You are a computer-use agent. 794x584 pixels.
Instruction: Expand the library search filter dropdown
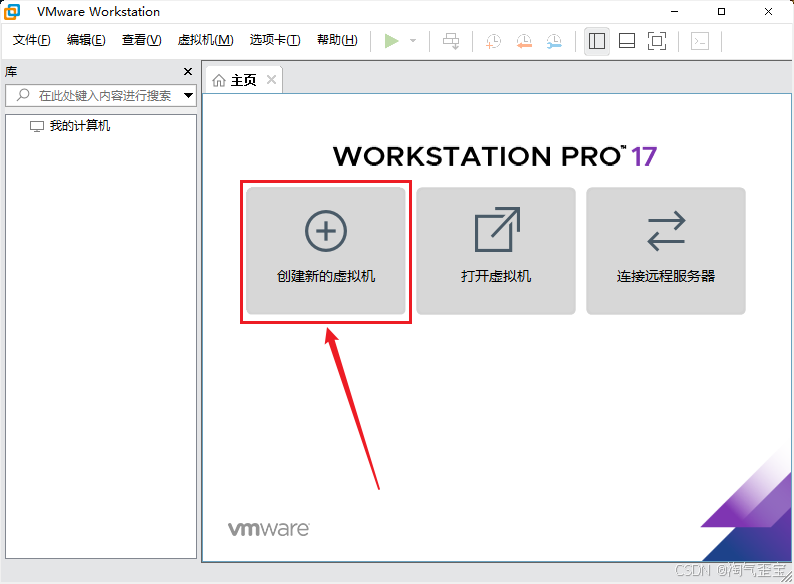pyautogui.click(x=188, y=95)
